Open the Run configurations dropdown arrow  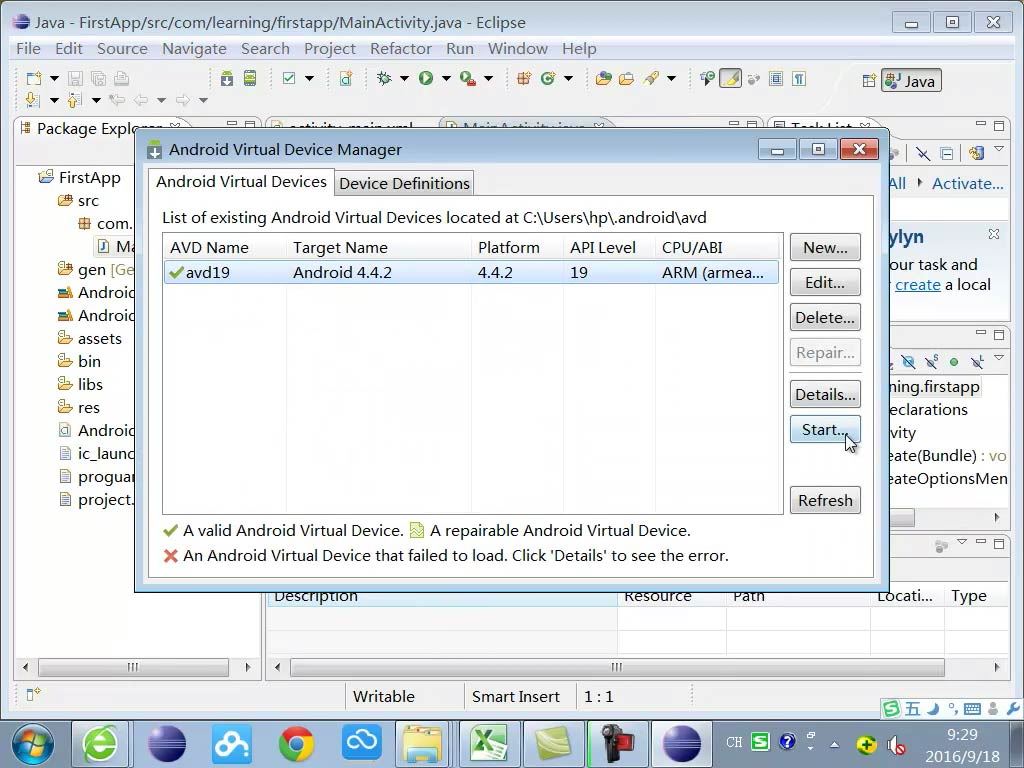tap(446, 78)
